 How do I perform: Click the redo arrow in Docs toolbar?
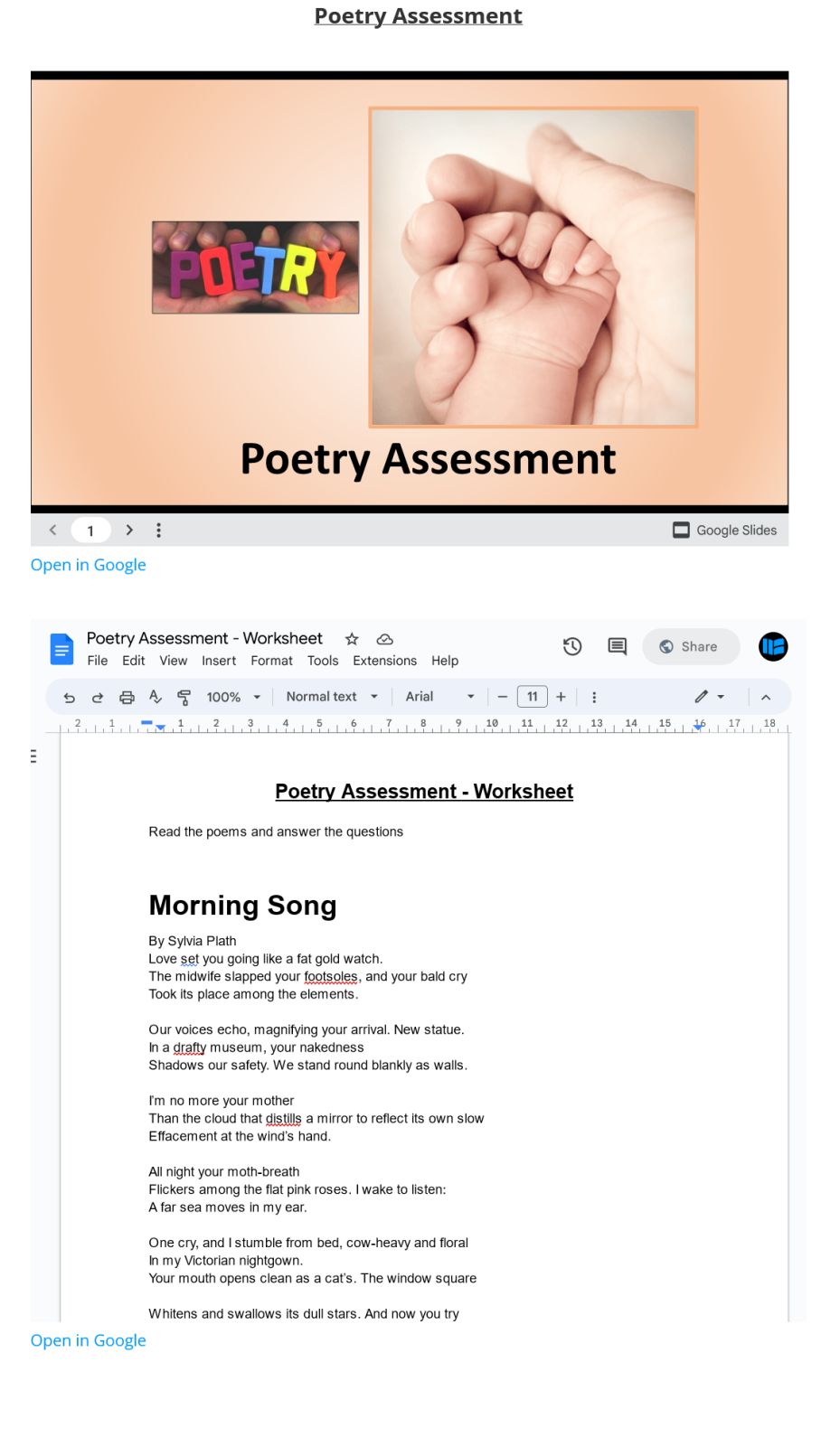pyautogui.click(x=98, y=697)
